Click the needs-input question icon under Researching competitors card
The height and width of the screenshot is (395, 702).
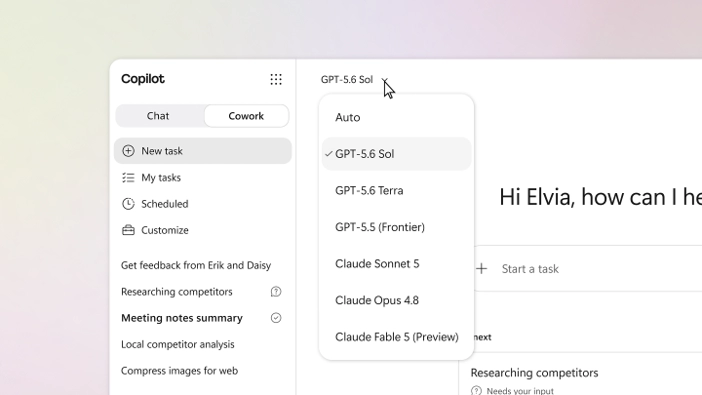[x=476, y=391]
